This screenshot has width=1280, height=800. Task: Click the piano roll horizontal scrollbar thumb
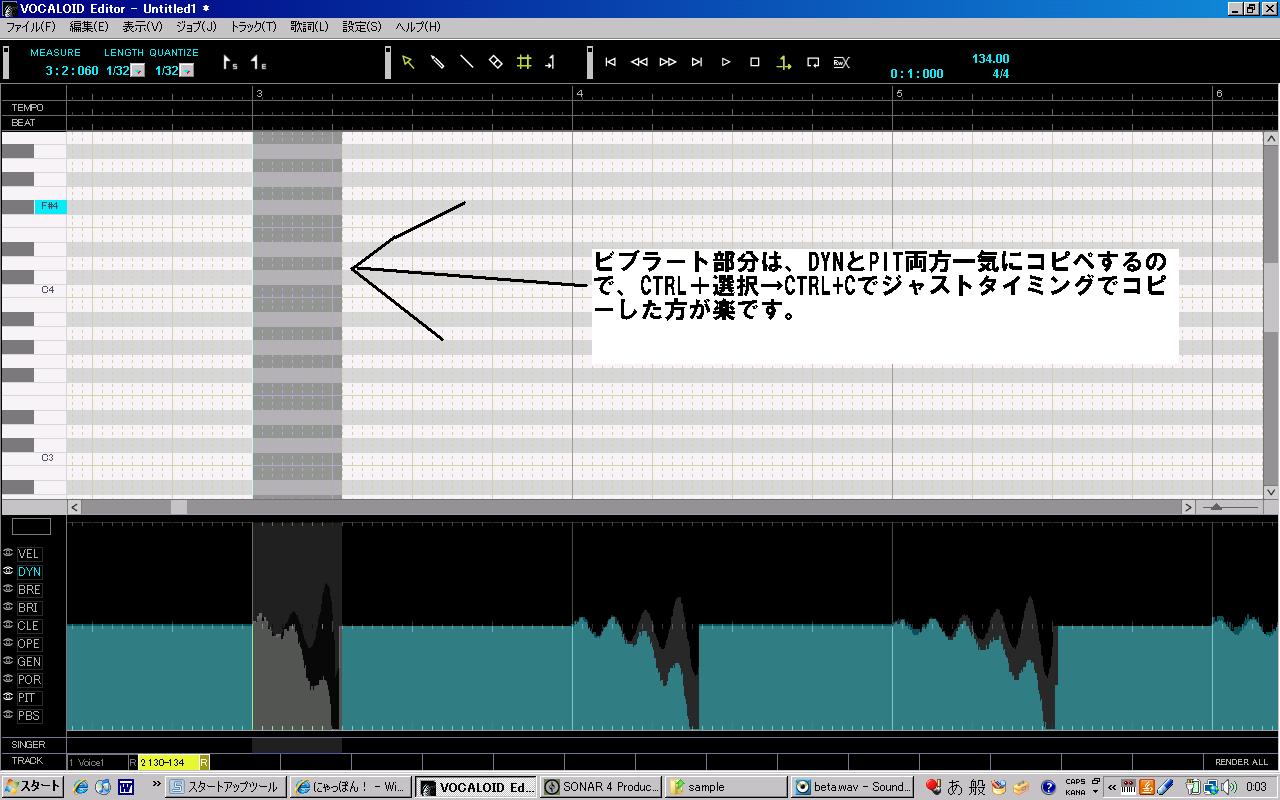point(178,507)
